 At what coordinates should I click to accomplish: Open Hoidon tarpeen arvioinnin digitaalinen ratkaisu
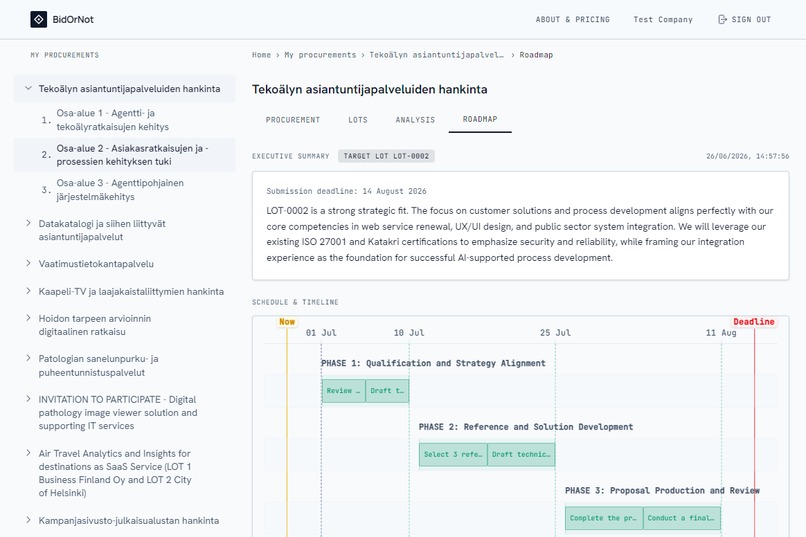[x=95, y=325]
